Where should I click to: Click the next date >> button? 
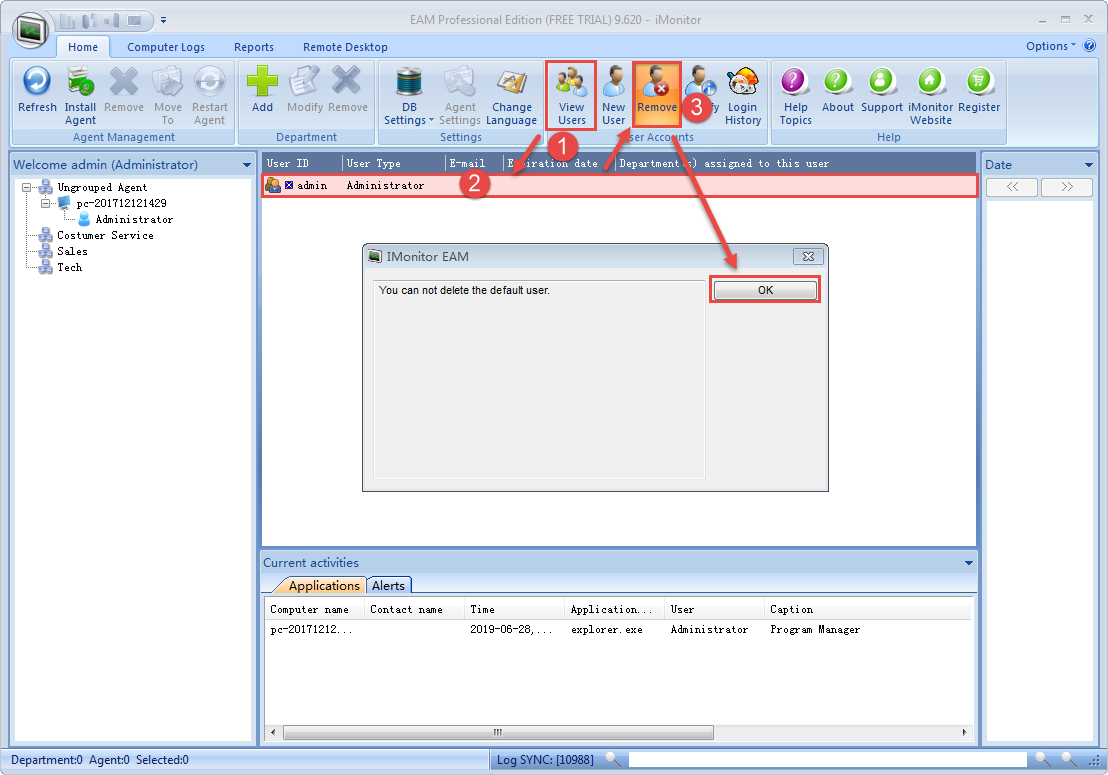1067,187
